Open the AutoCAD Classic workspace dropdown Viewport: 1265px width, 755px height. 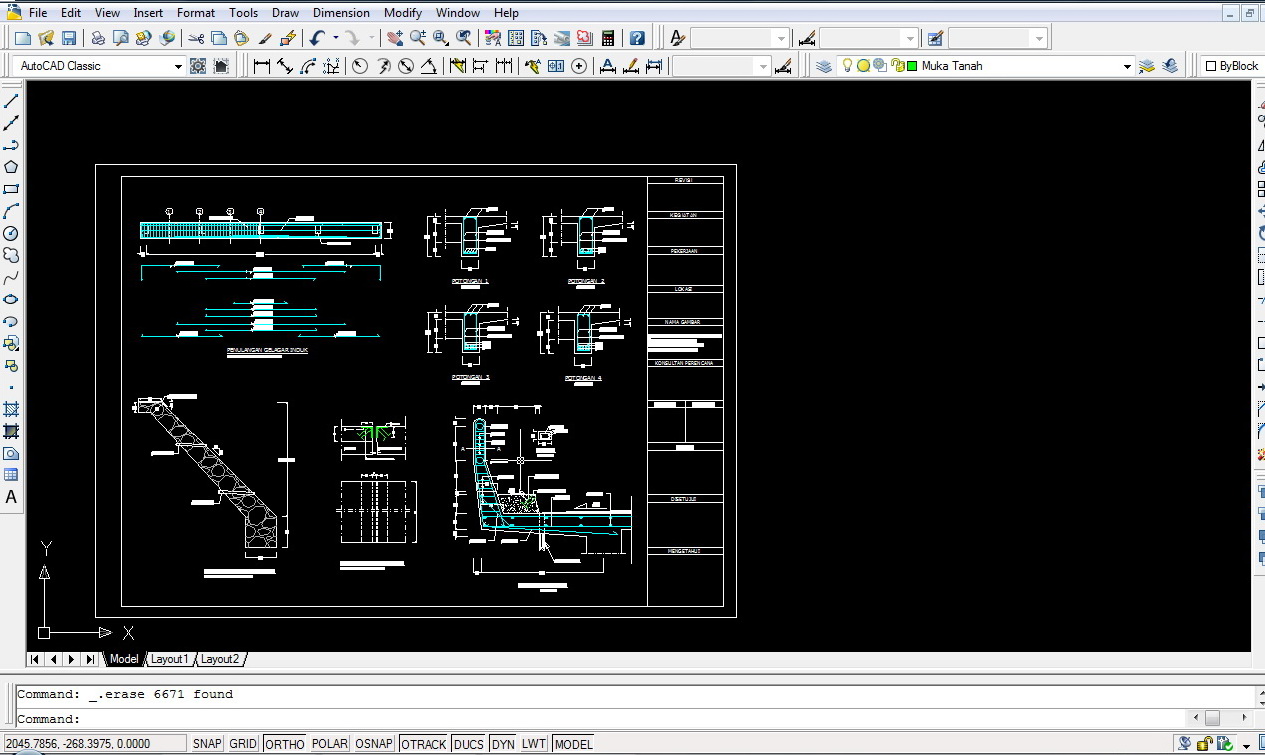click(x=178, y=66)
